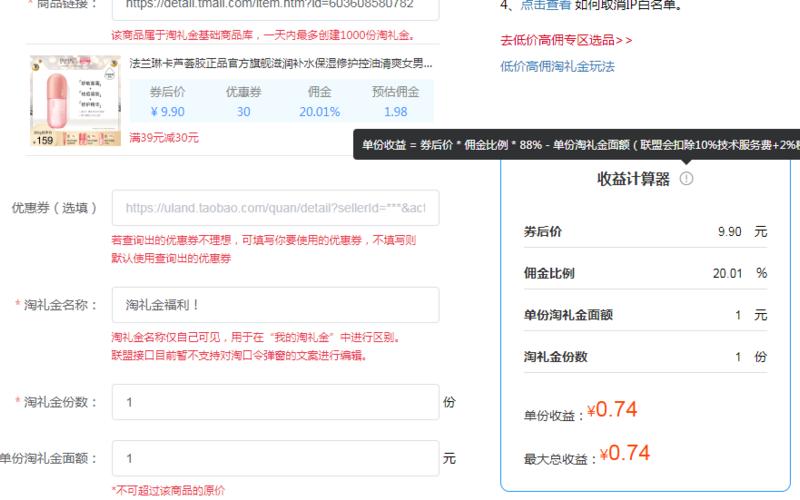Click the 优惠券 value 30

pos(243,112)
